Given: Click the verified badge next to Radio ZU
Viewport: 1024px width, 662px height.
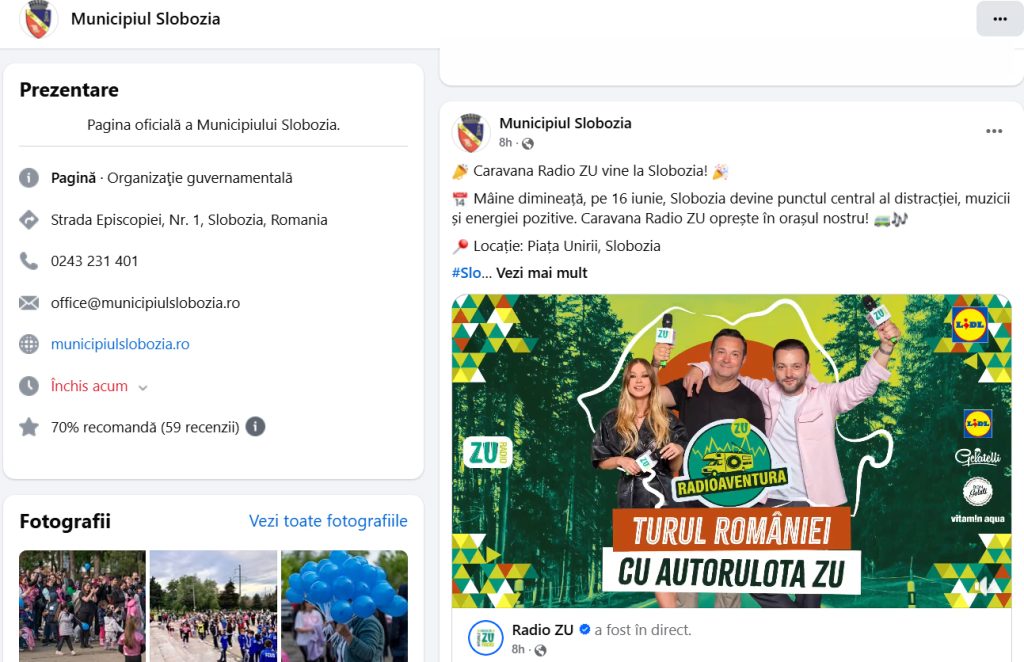Looking at the screenshot, I should pos(585,629).
